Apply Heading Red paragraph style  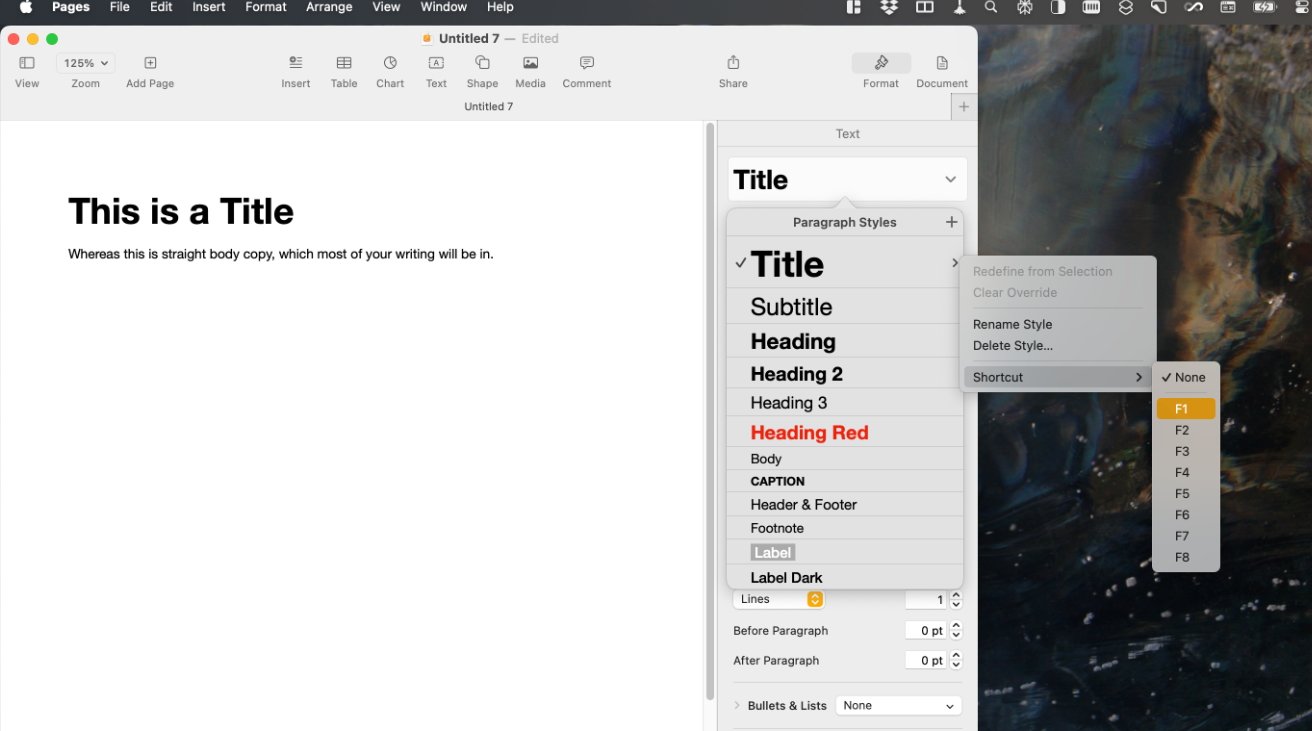click(x=845, y=432)
